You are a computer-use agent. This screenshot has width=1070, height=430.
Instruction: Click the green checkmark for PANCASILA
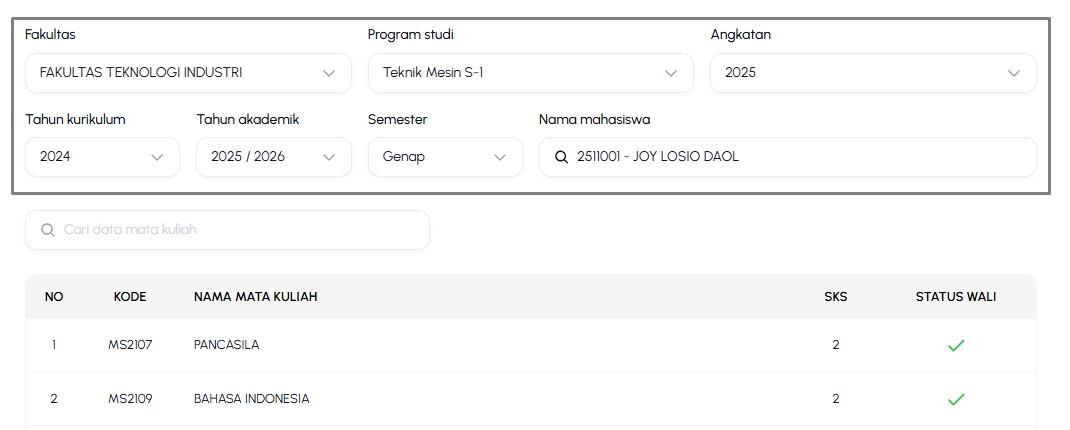955,345
